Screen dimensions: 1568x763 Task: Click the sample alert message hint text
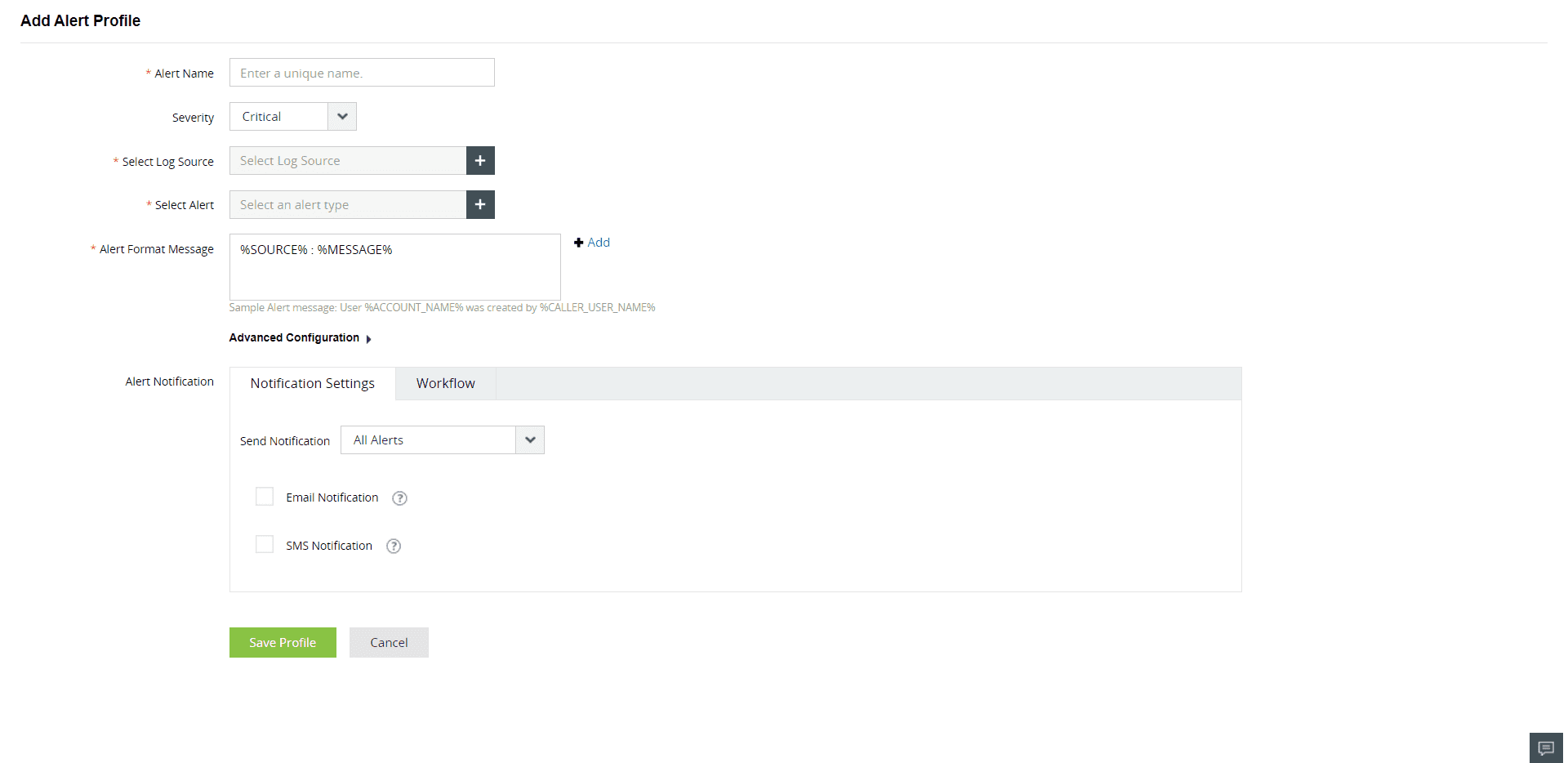(x=442, y=308)
